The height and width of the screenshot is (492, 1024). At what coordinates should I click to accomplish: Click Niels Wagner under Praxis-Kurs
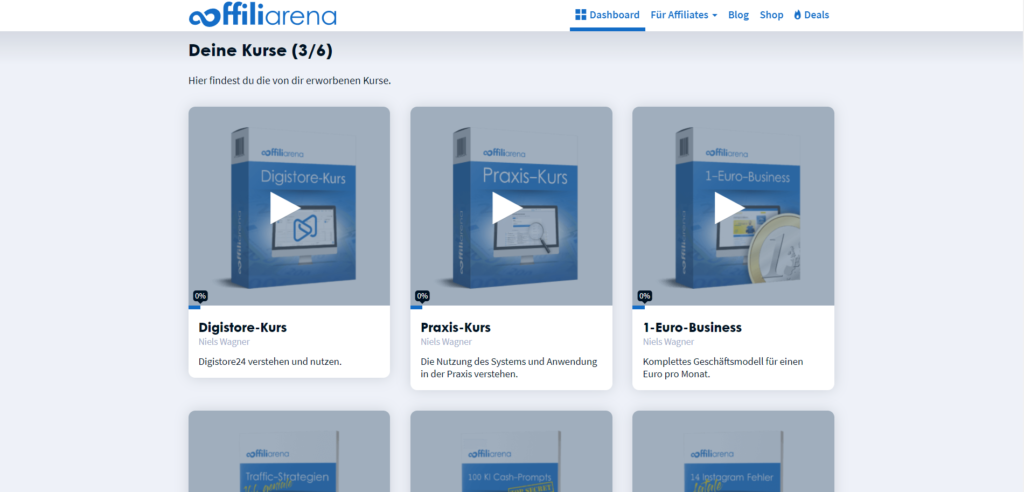pyautogui.click(x=446, y=342)
